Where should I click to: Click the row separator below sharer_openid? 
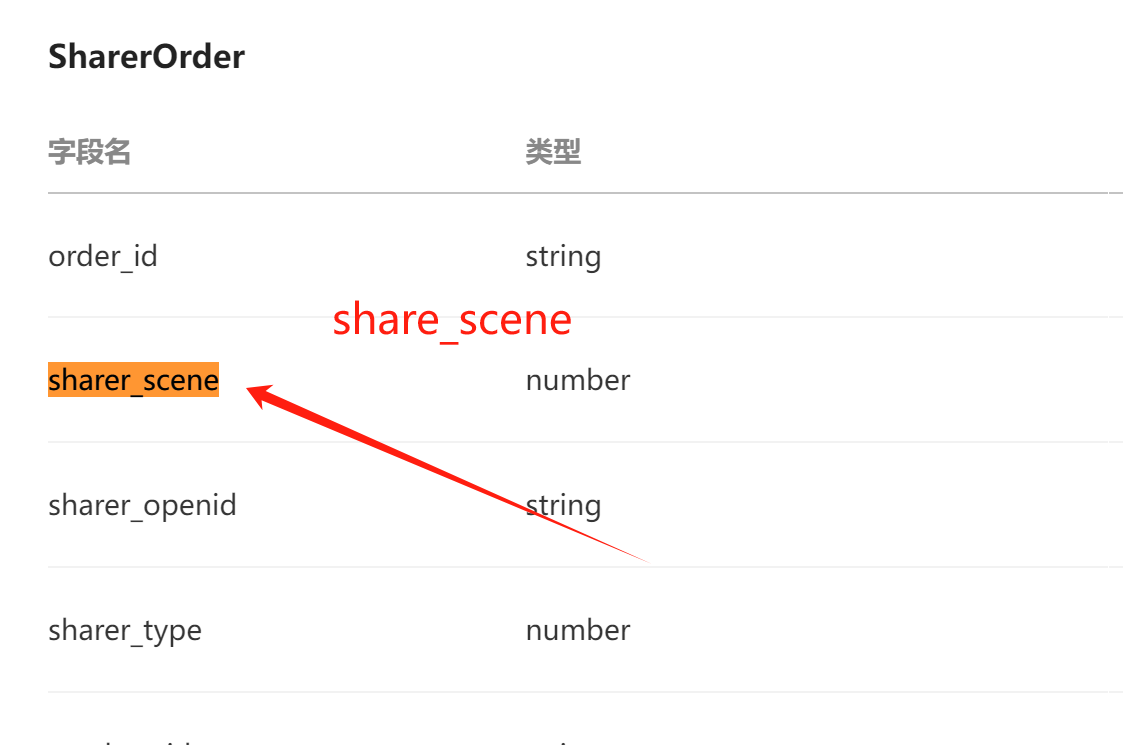(578, 567)
